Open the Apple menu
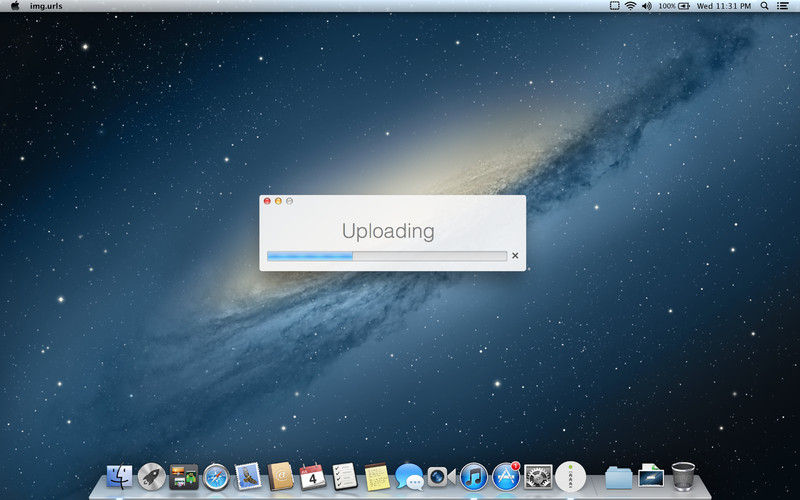Image resolution: width=800 pixels, height=500 pixels. coord(15,6)
